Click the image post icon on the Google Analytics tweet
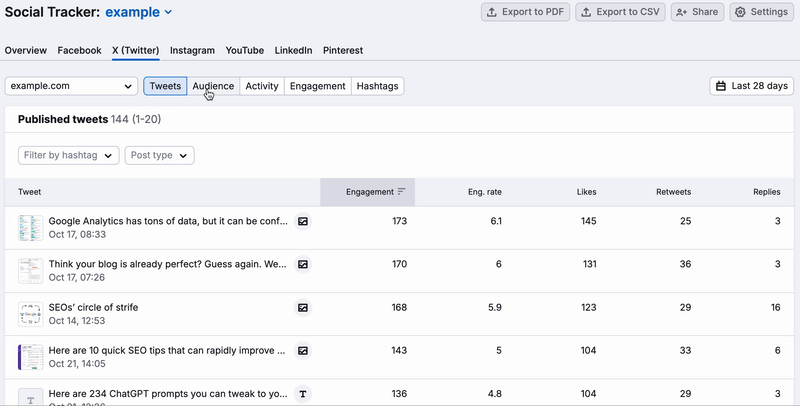 (303, 221)
